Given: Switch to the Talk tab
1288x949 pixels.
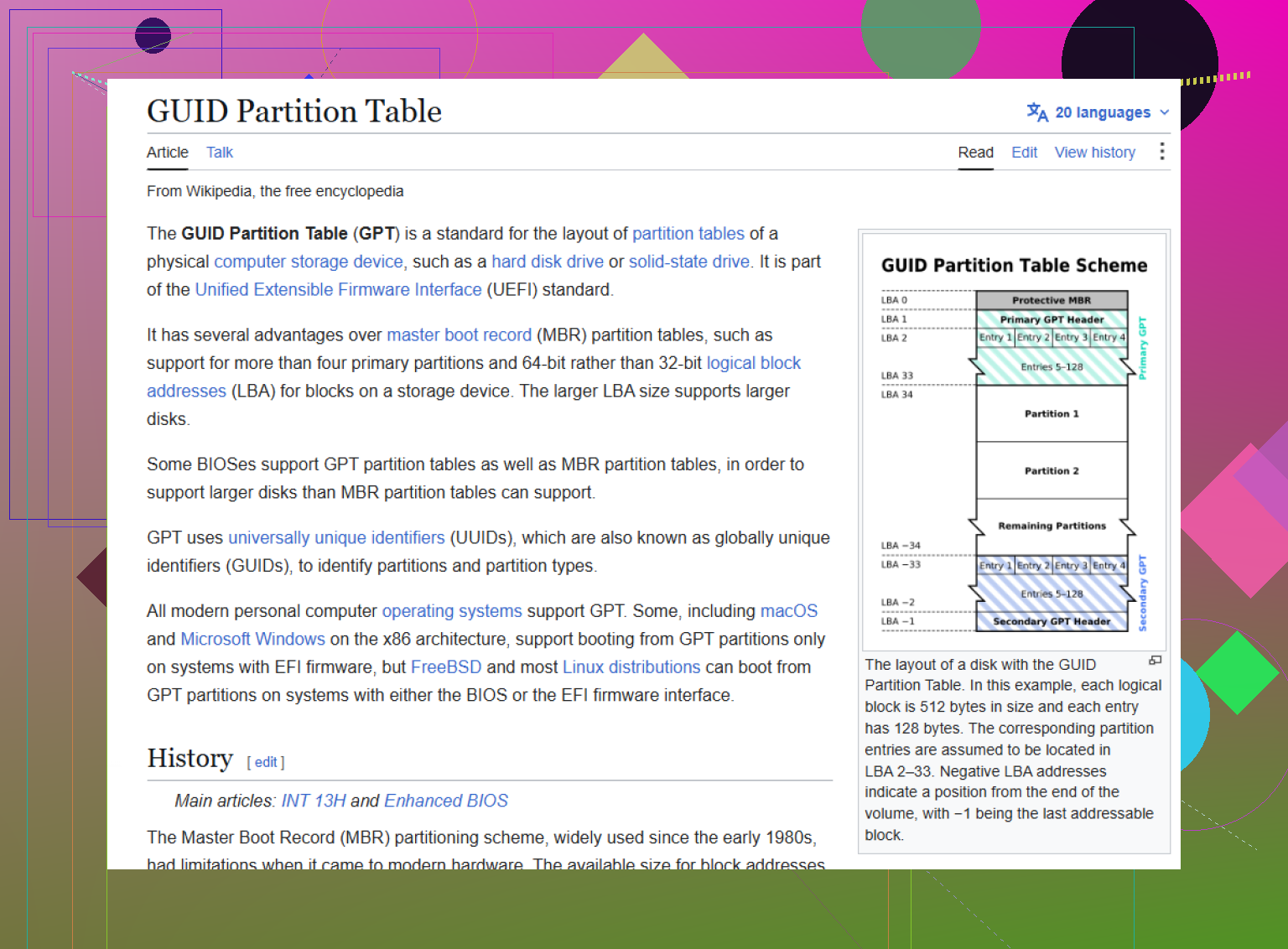Looking at the screenshot, I should 220,153.
